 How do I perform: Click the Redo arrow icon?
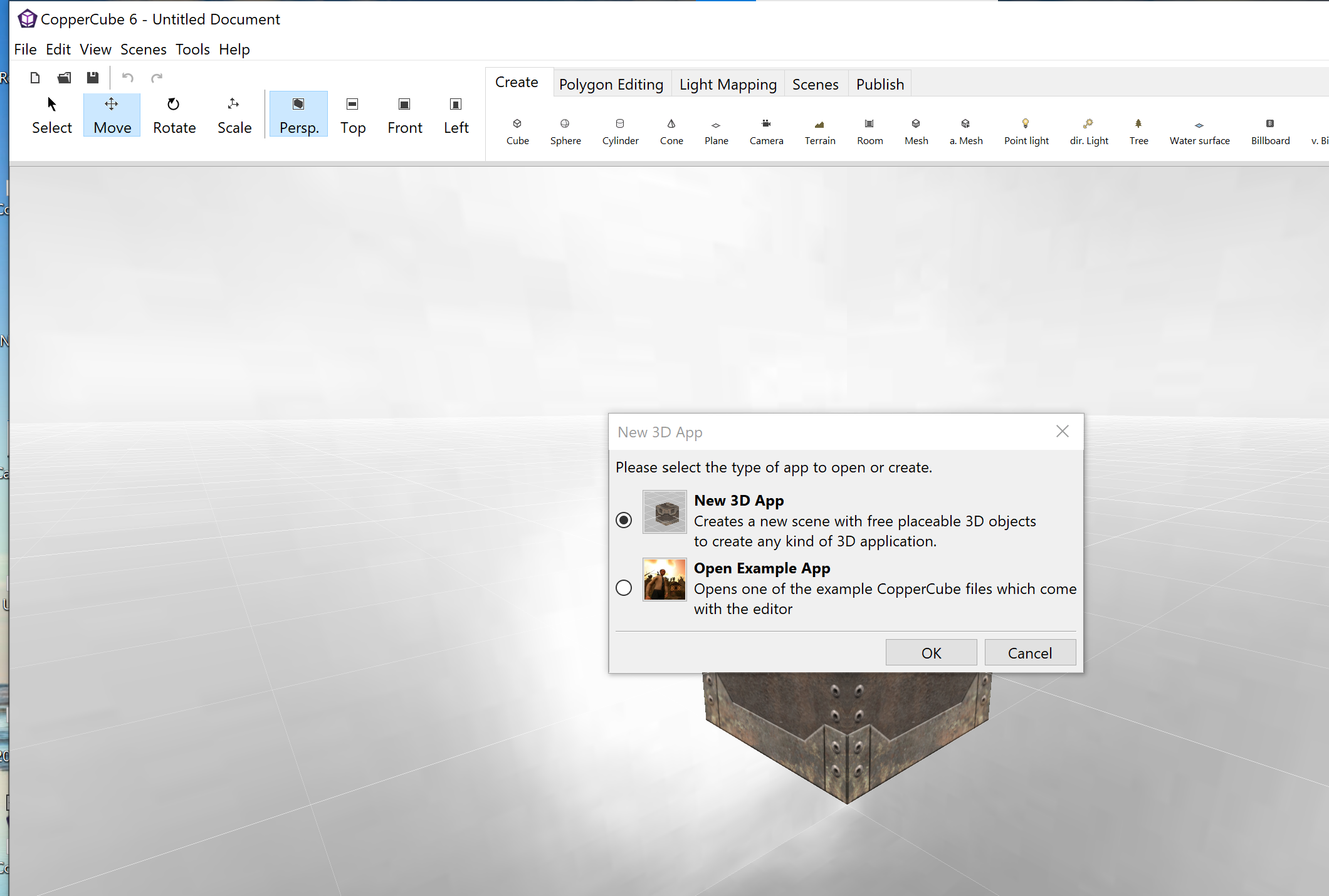[x=157, y=78]
